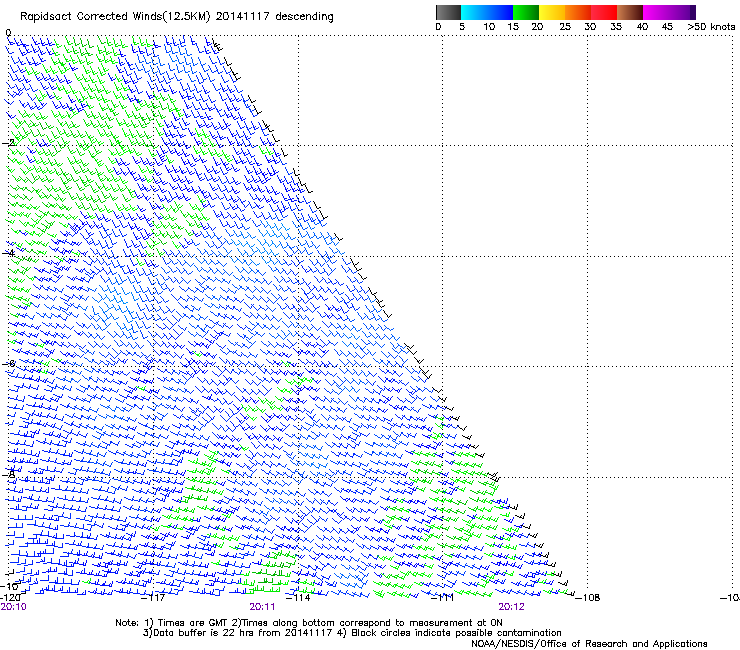740x650 pixels.
Task: Click the '25' legend scale label
Action: pyautogui.click(x=565, y=27)
